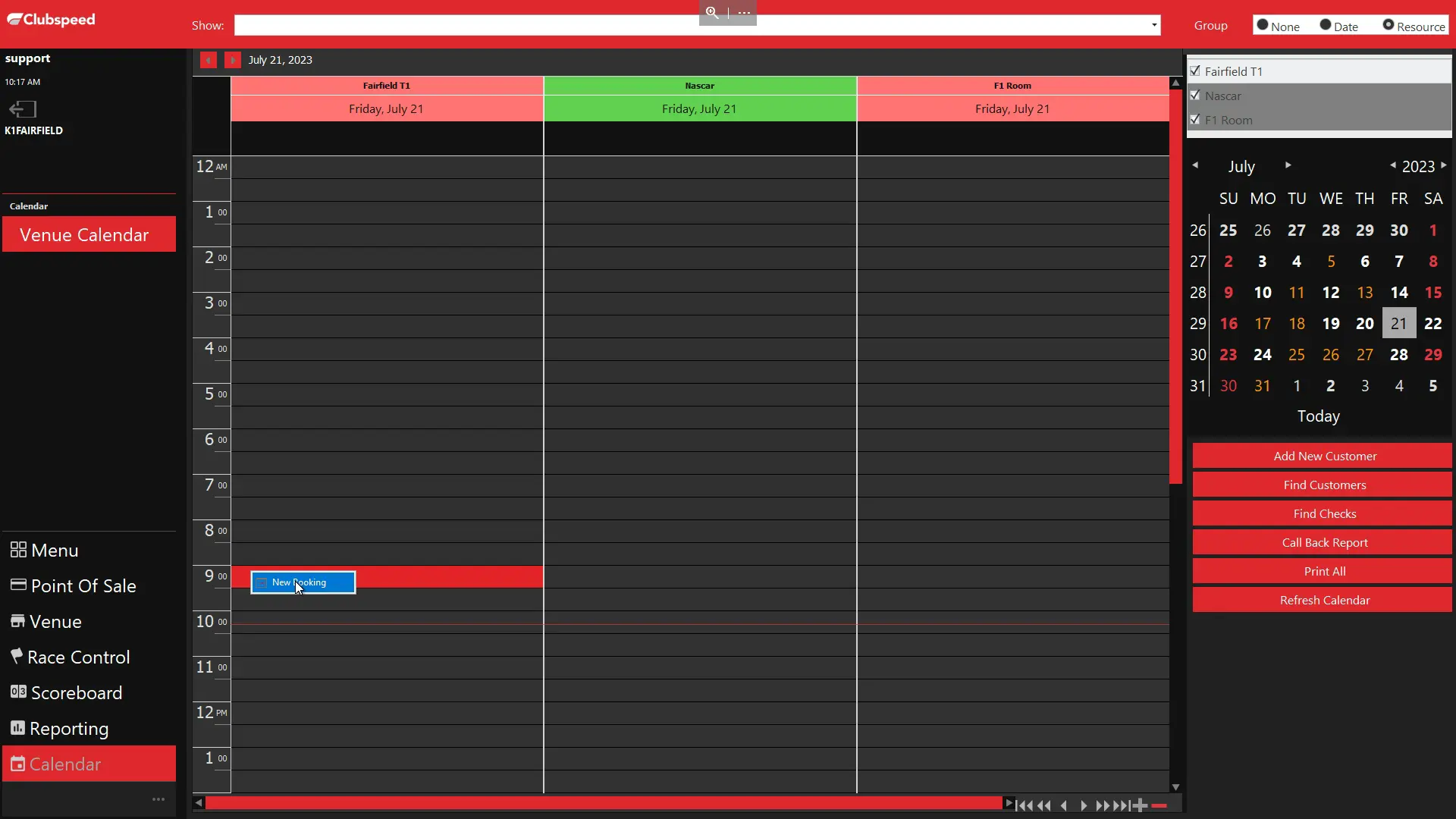
Task: Toggle the Nascar resource checkbox
Action: [x=1196, y=95]
